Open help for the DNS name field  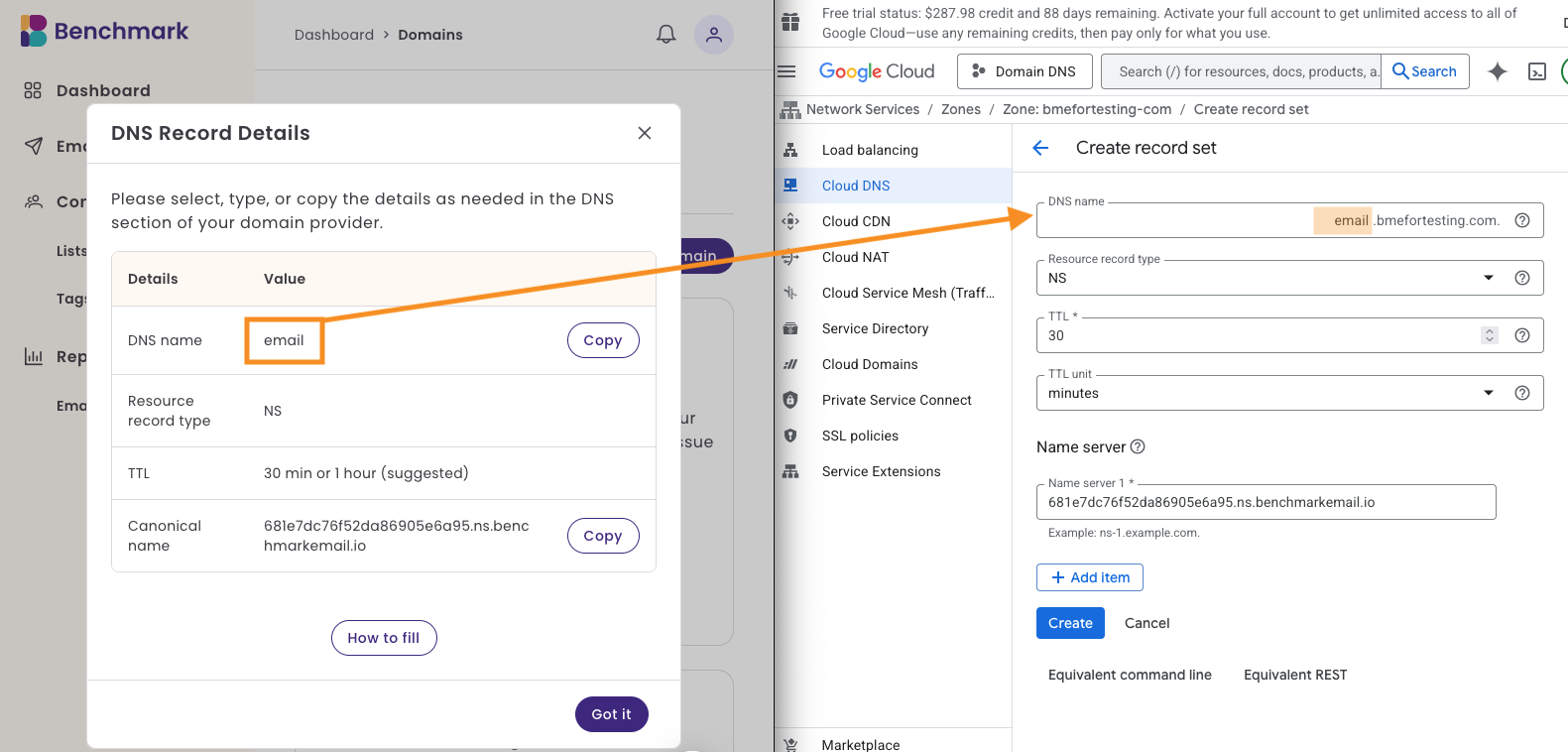tap(1522, 220)
